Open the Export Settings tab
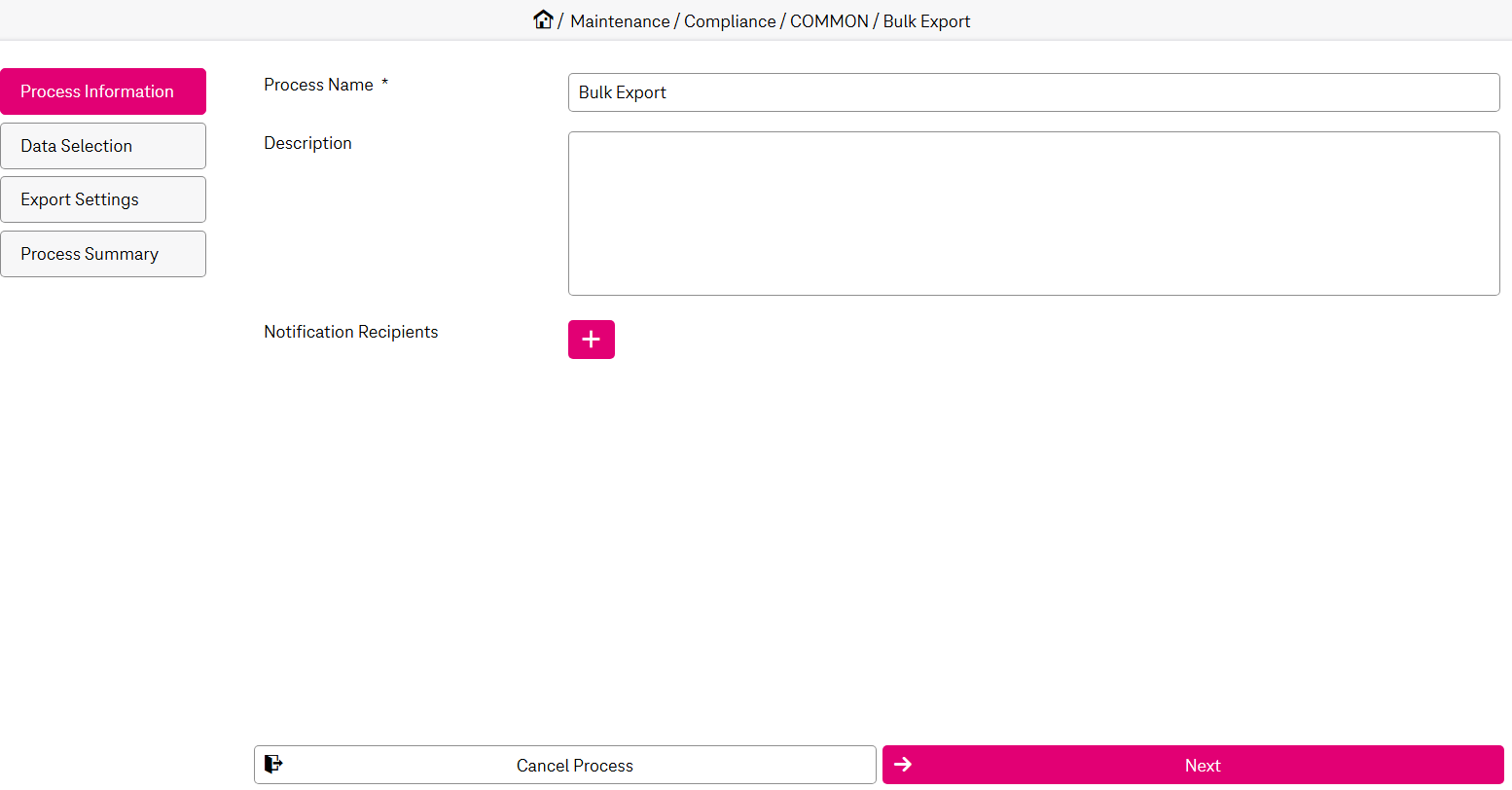 click(103, 199)
